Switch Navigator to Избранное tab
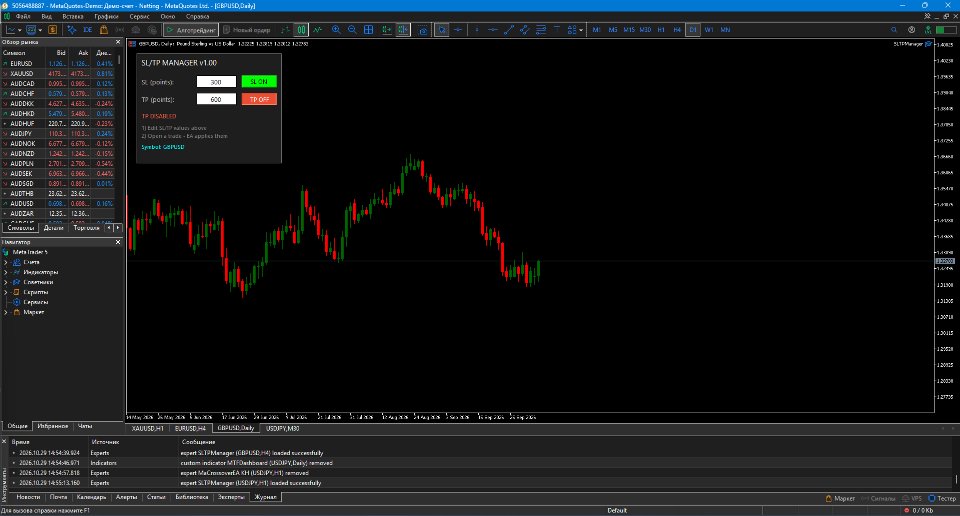Viewport: 960px width, 516px height. click(x=53, y=426)
